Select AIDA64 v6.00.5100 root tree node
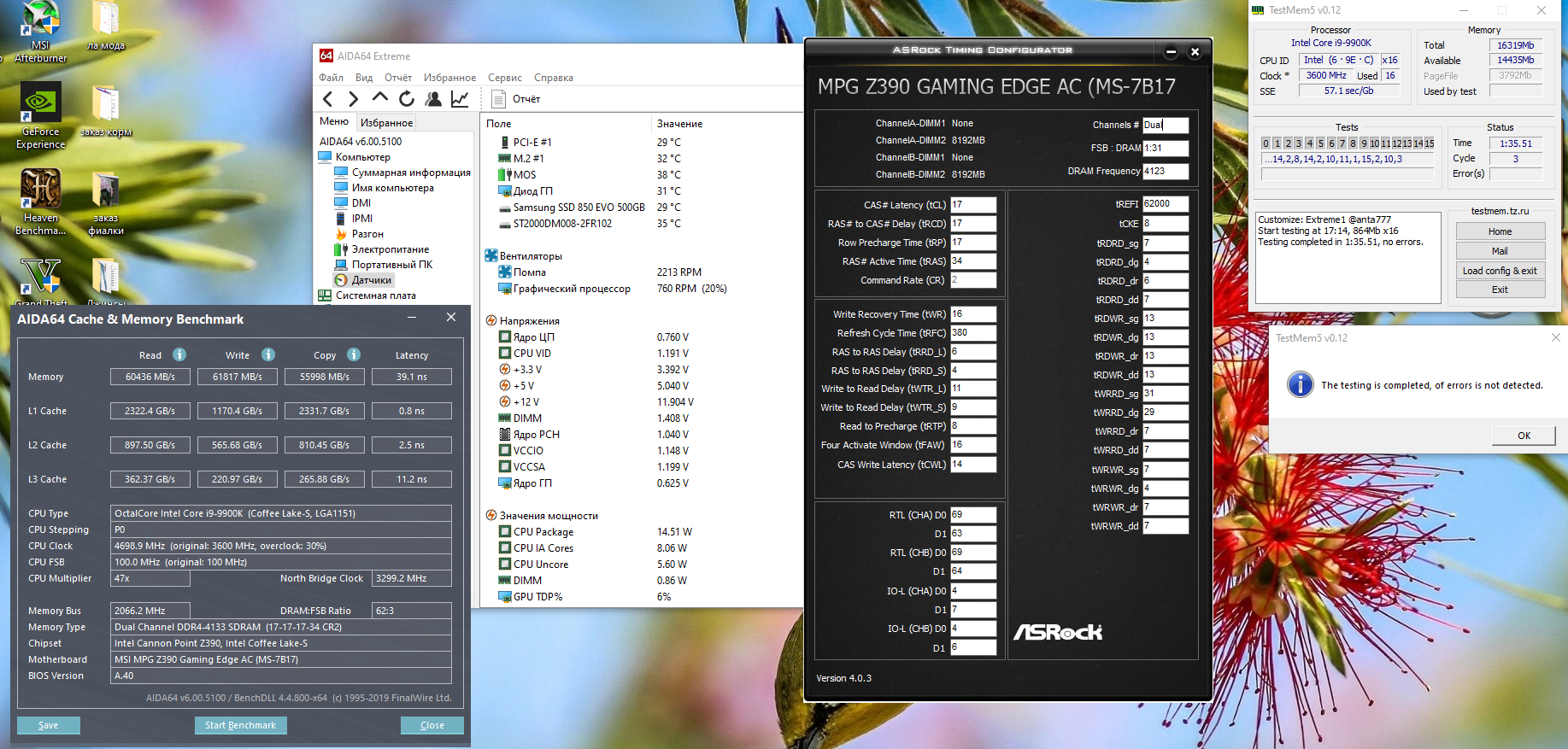 pos(361,142)
